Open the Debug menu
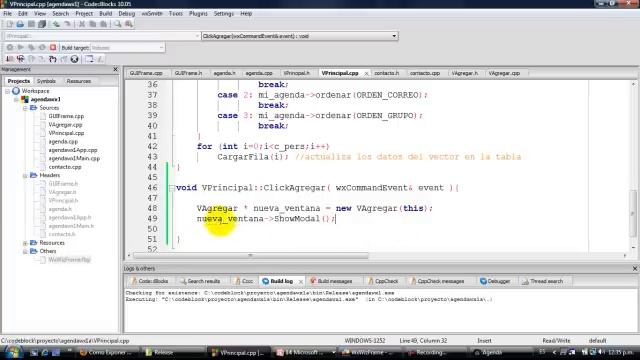The height and width of the screenshot is (360, 640). 127,13
